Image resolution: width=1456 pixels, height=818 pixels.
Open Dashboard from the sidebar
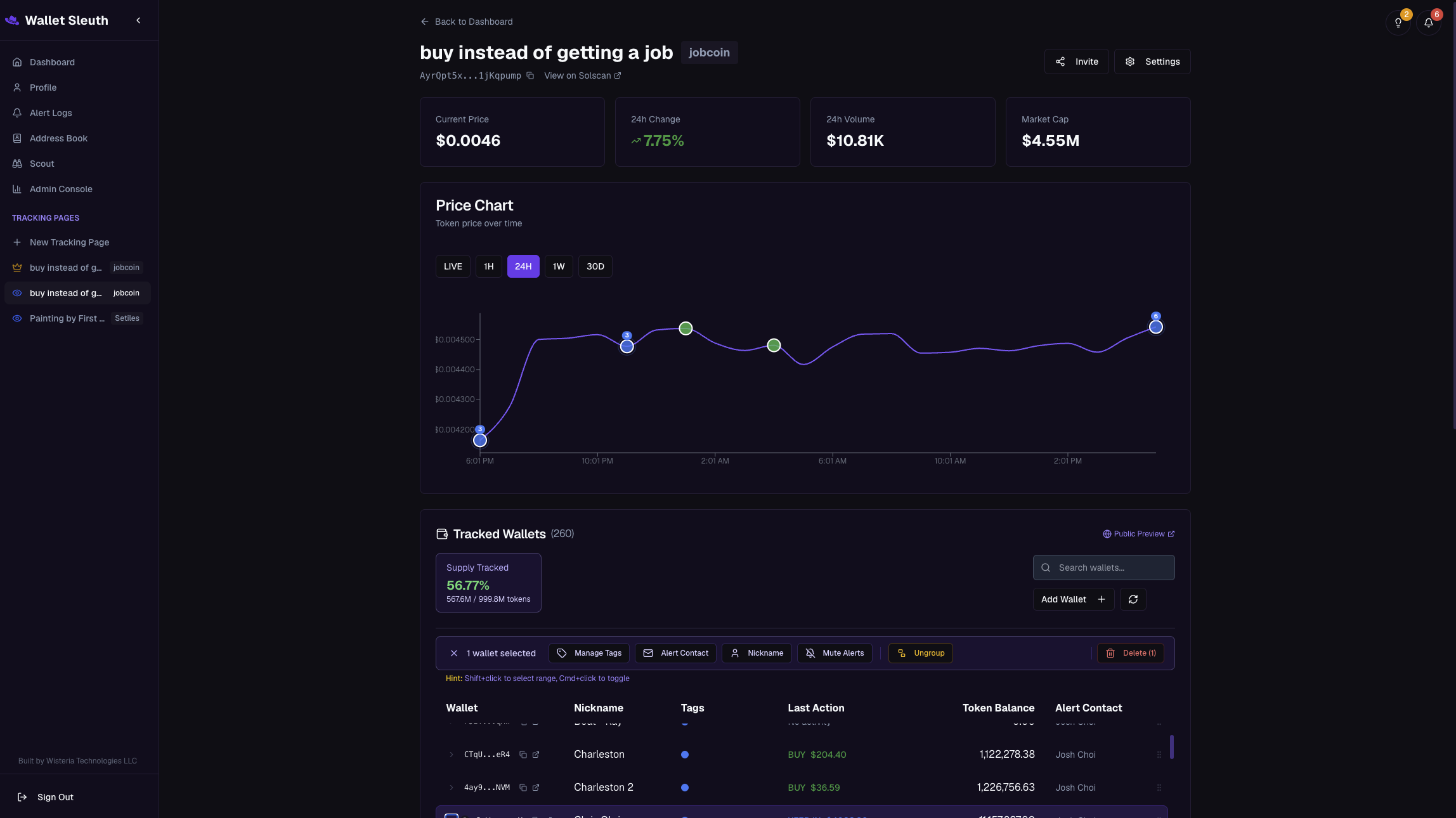pos(79,62)
